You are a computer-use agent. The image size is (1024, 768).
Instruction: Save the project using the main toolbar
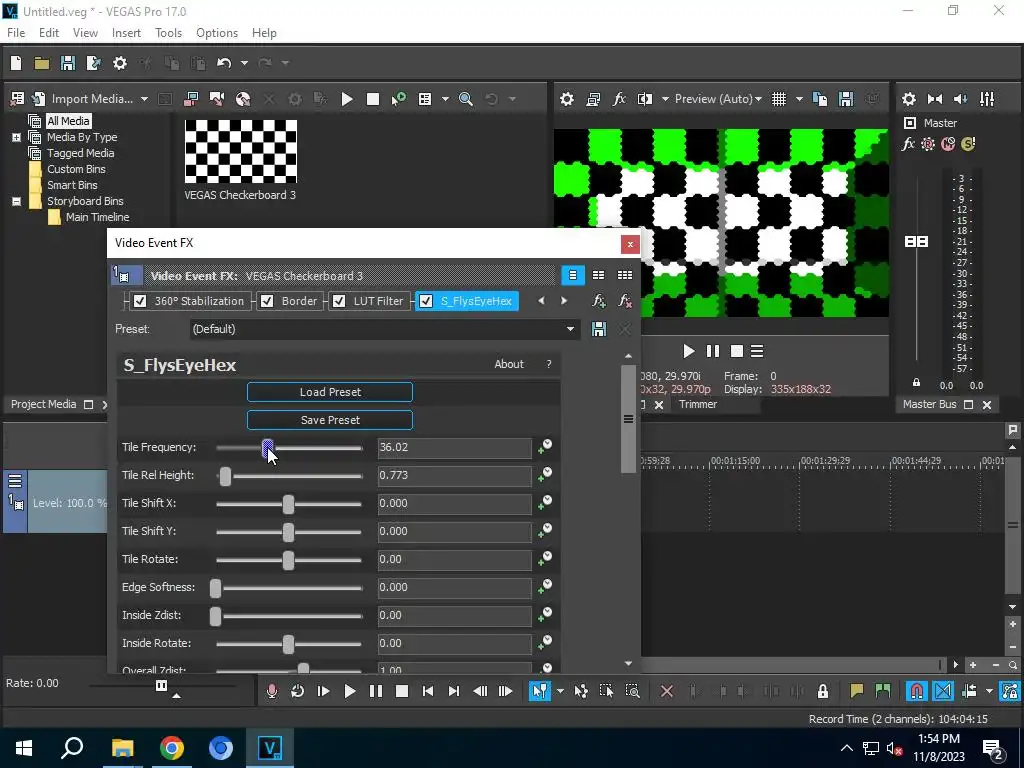pyautogui.click(x=67, y=63)
